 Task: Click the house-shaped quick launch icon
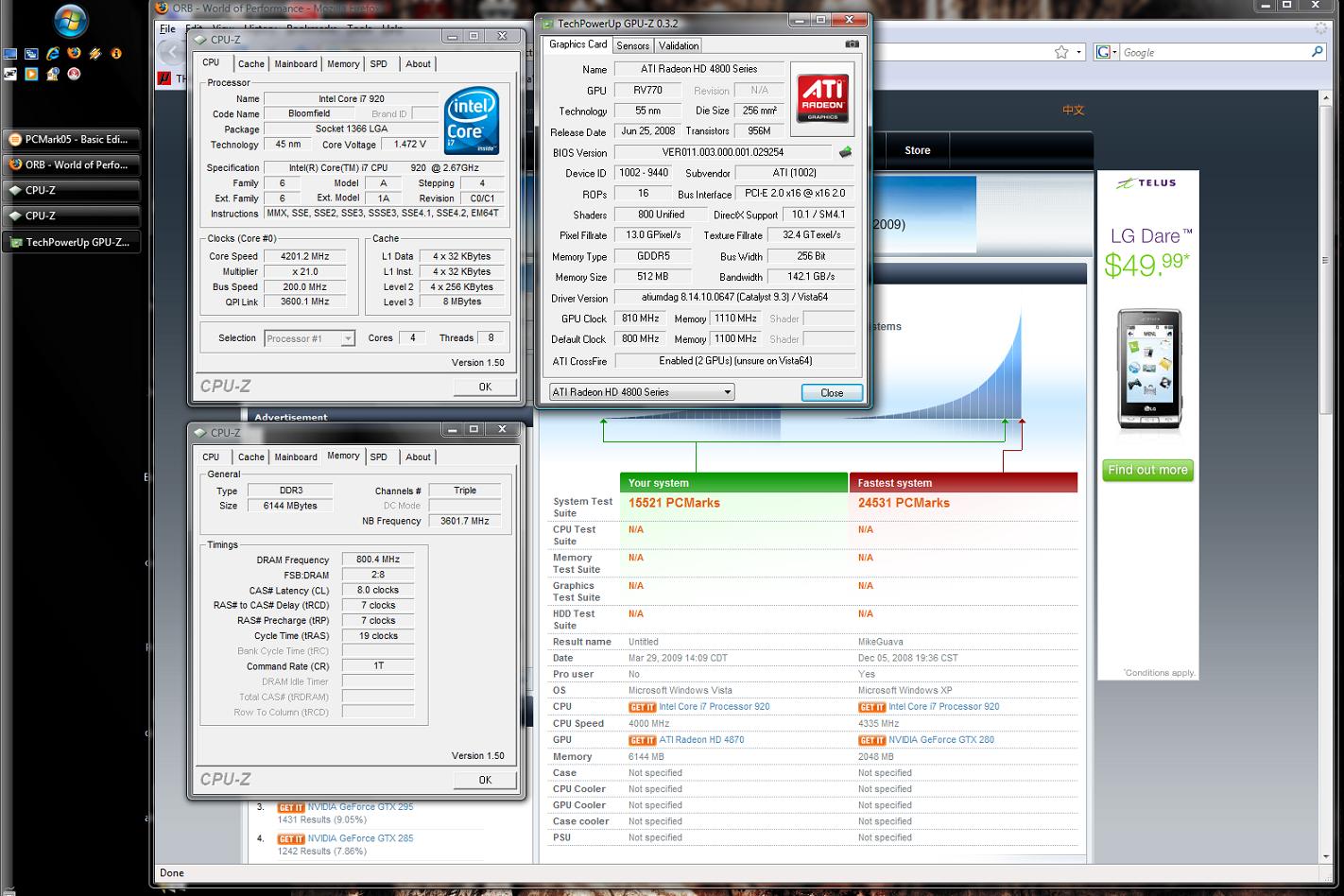click(x=53, y=74)
